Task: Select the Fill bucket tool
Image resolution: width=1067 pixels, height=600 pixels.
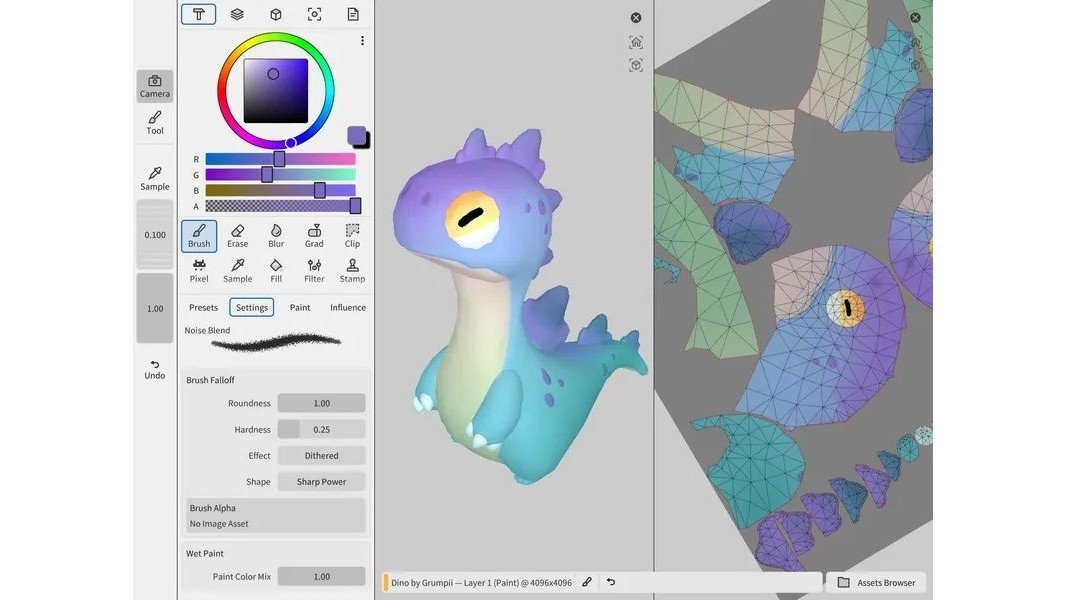Action: pyautogui.click(x=276, y=271)
